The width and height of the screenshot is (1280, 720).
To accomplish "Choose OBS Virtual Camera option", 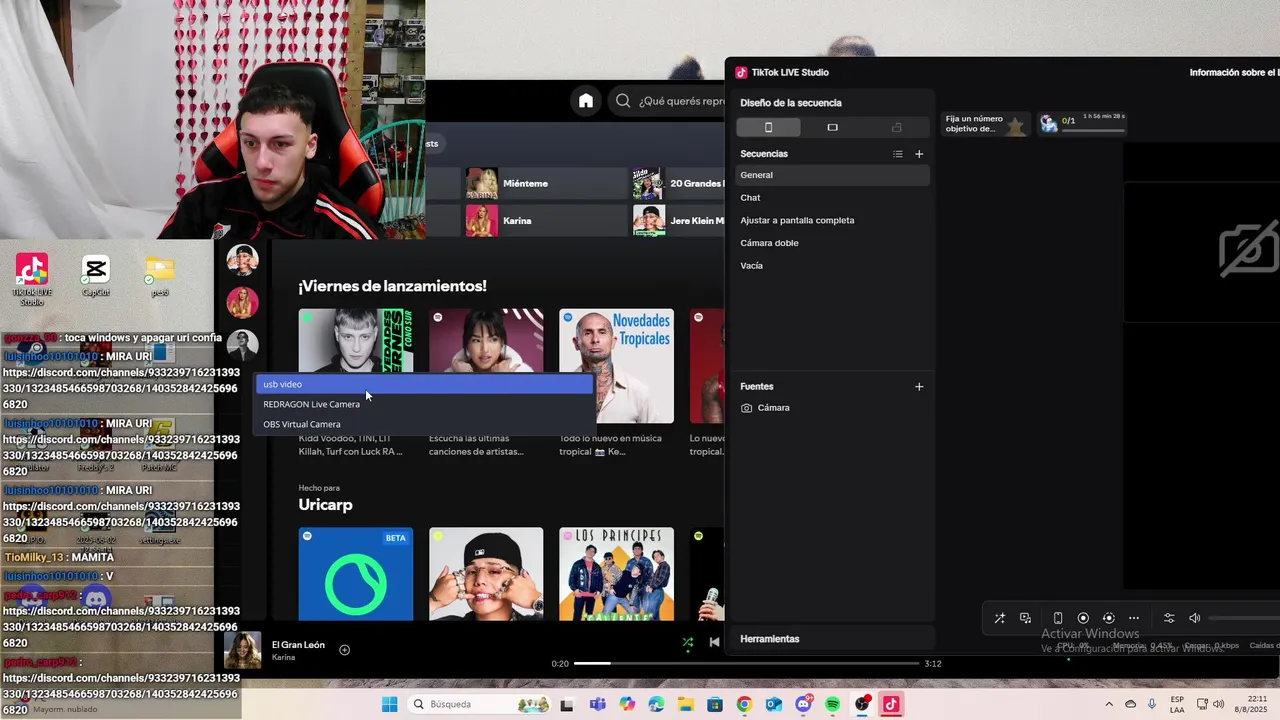I will point(425,424).
